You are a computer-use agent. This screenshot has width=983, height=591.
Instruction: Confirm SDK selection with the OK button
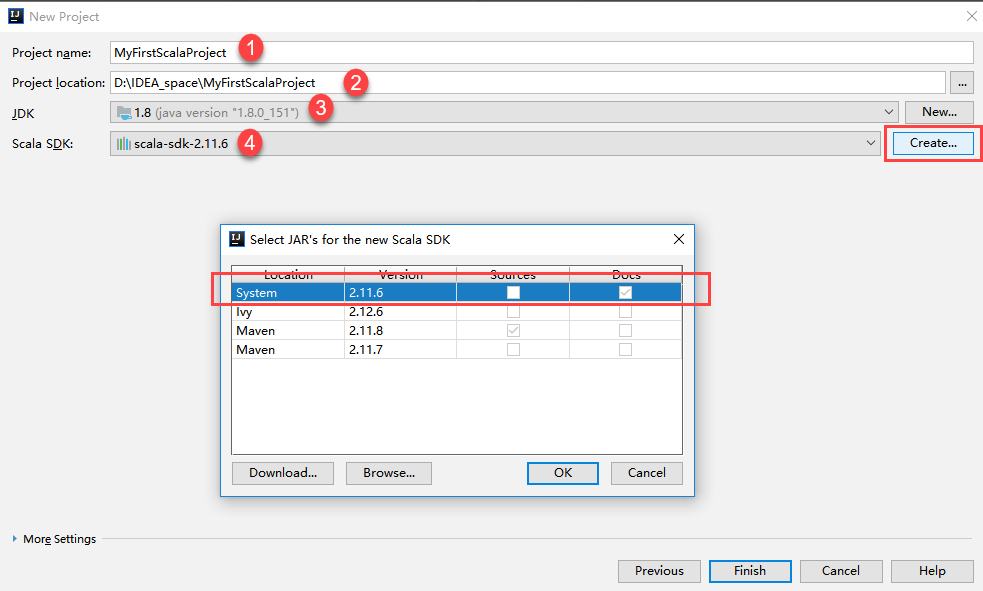(x=562, y=473)
